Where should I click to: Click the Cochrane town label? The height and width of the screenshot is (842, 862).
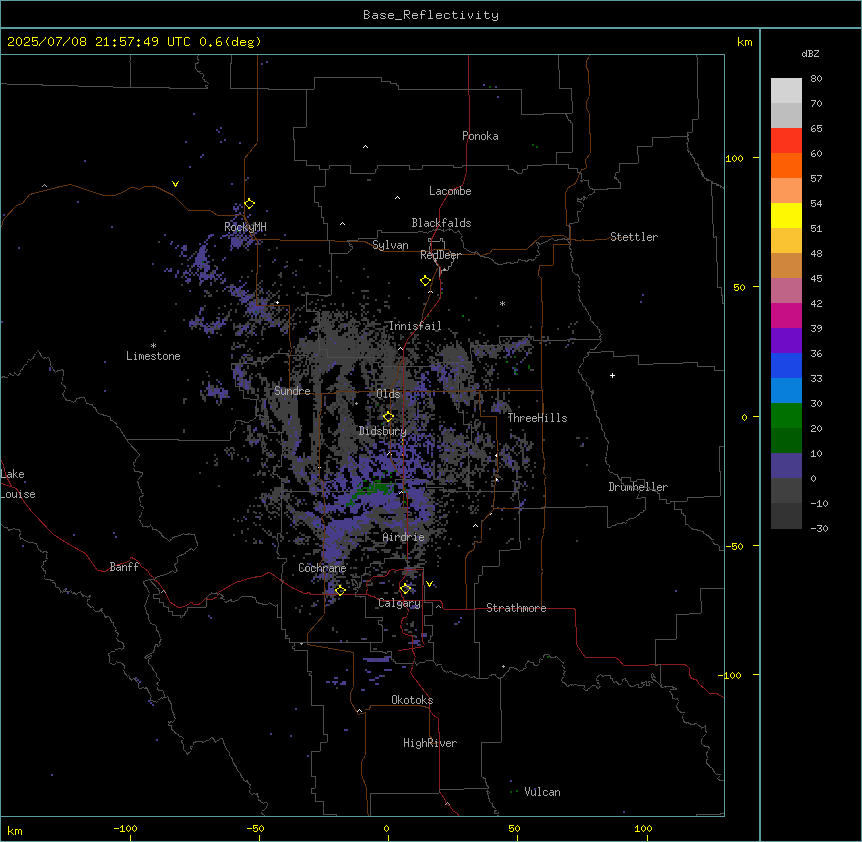[322, 568]
